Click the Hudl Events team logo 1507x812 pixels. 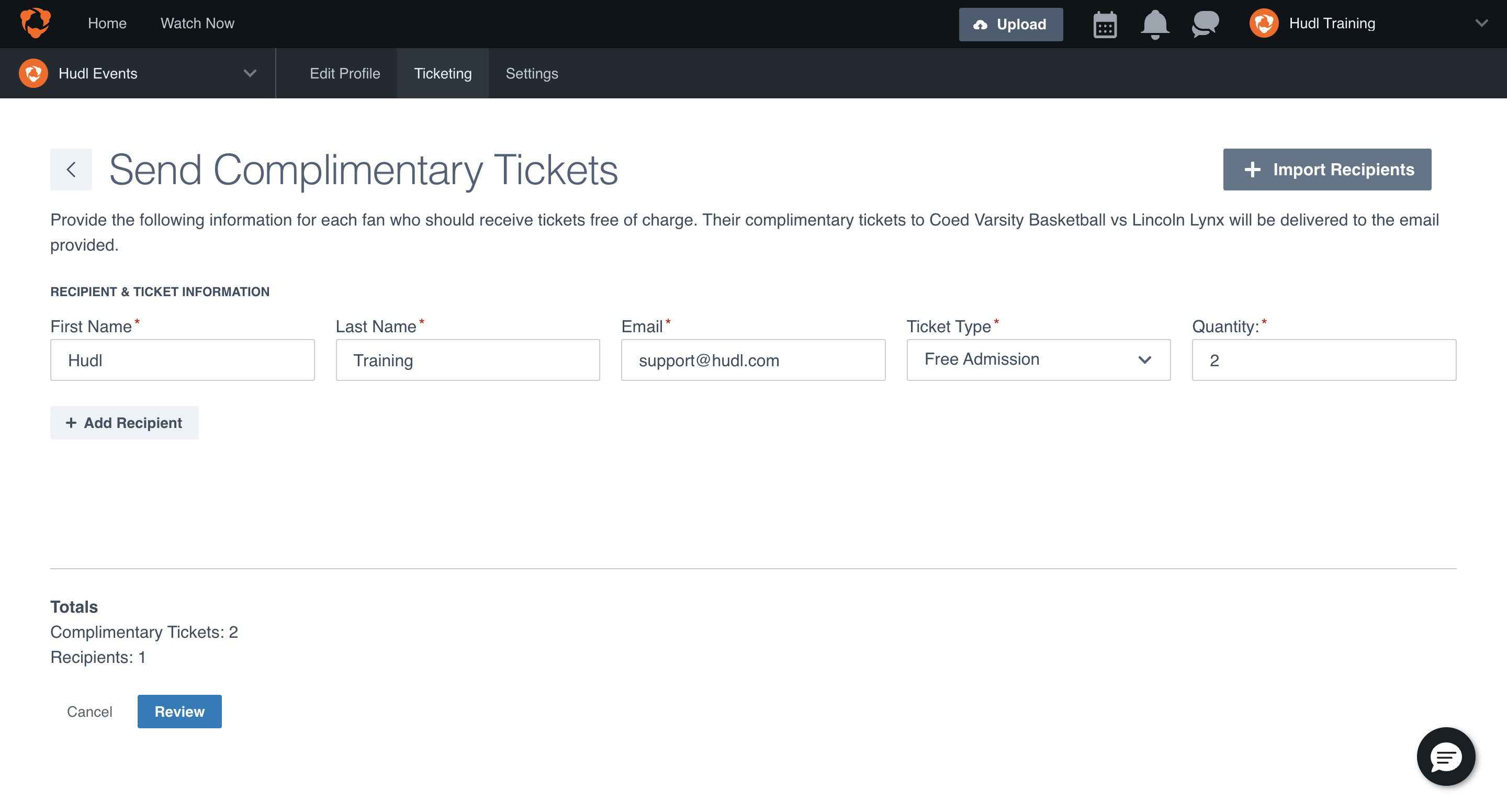33,73
